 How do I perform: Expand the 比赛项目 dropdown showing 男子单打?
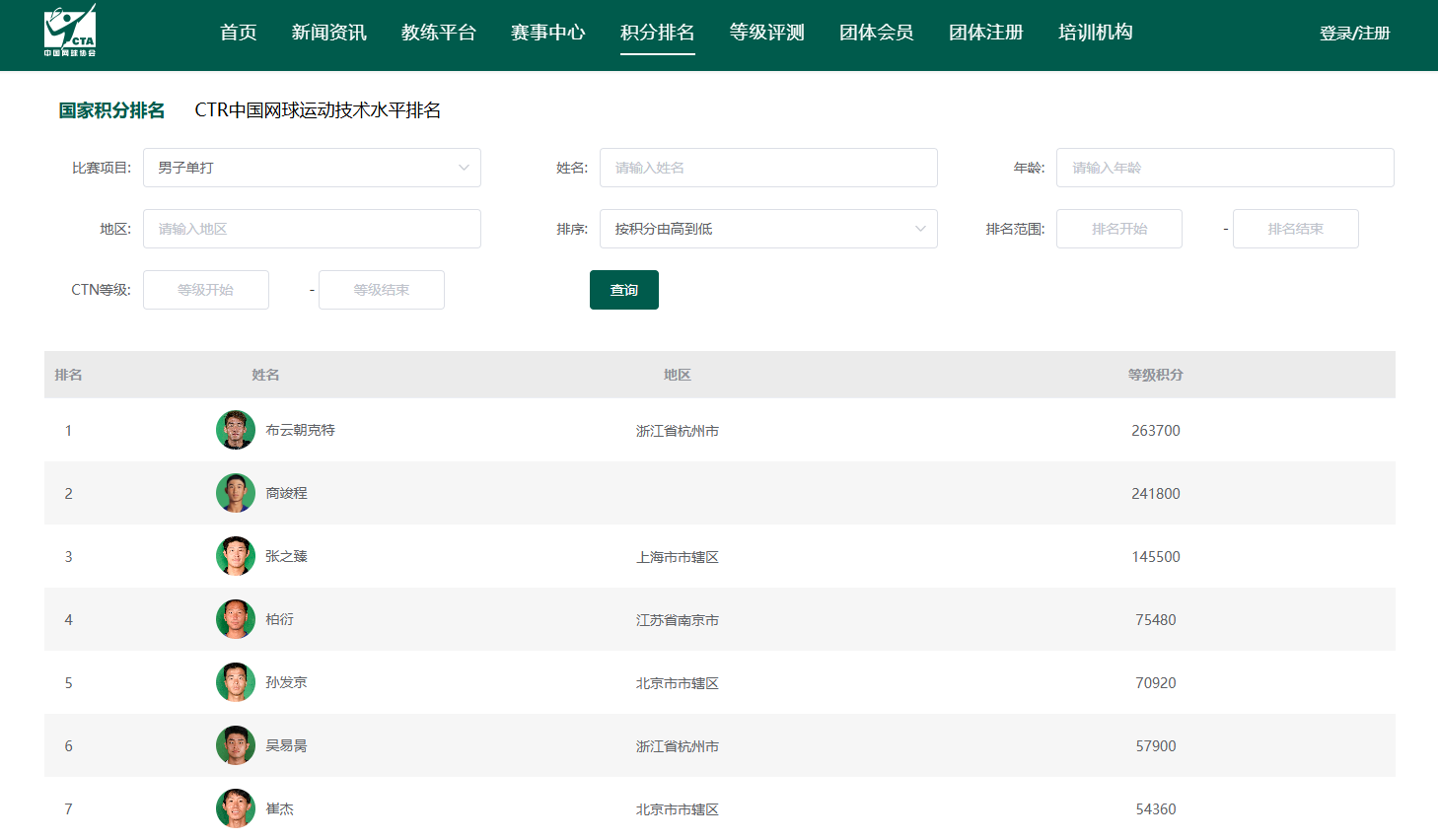[x=312, y=168]
